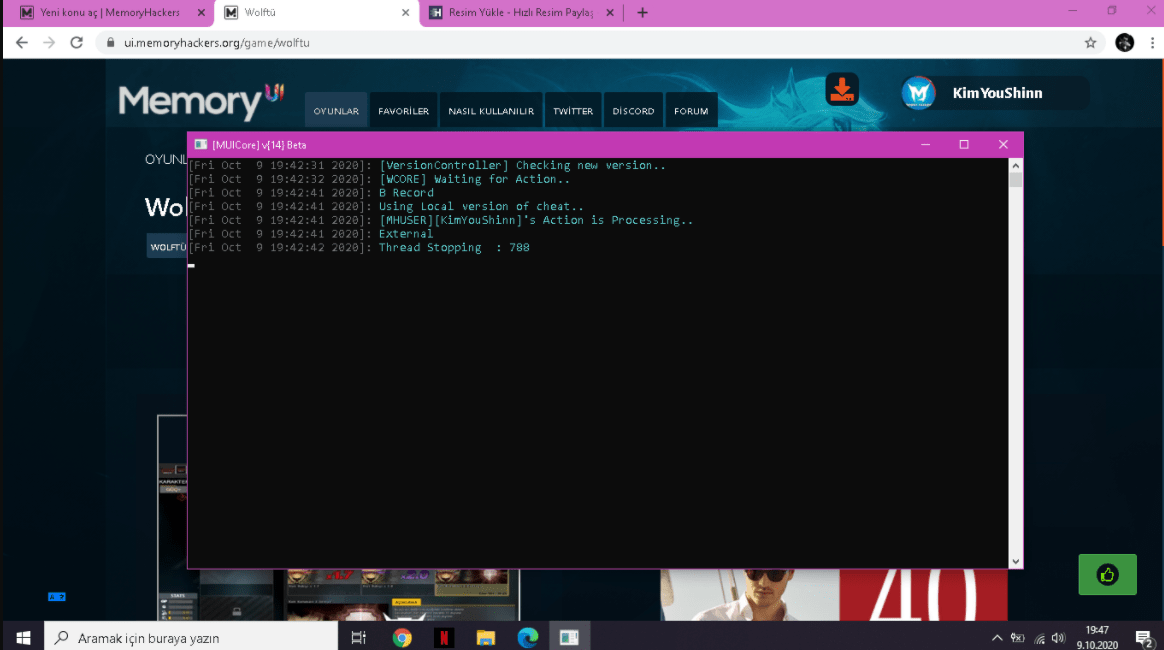Bookmark this page with the star icon
The image size is (1164, 650).
[1090, 43]
